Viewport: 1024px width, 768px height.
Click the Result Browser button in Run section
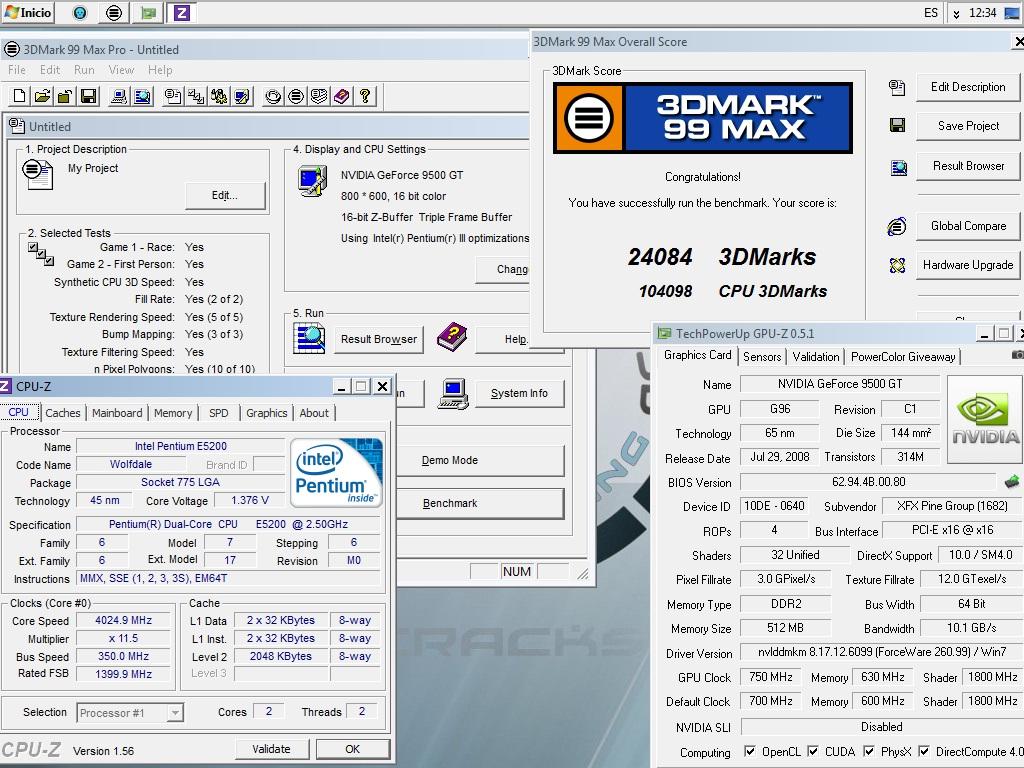click(x=379, y=339)
